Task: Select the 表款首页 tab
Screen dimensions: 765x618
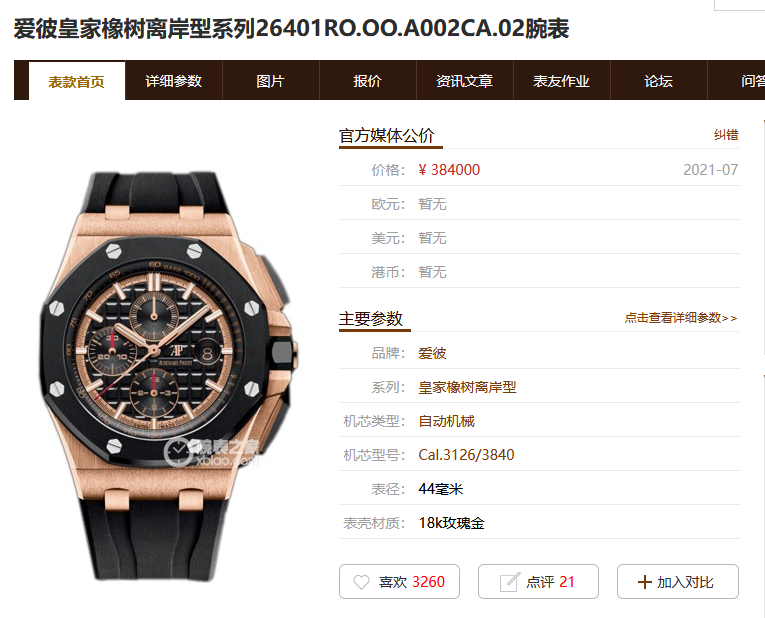Action: (x=77, y=81)
